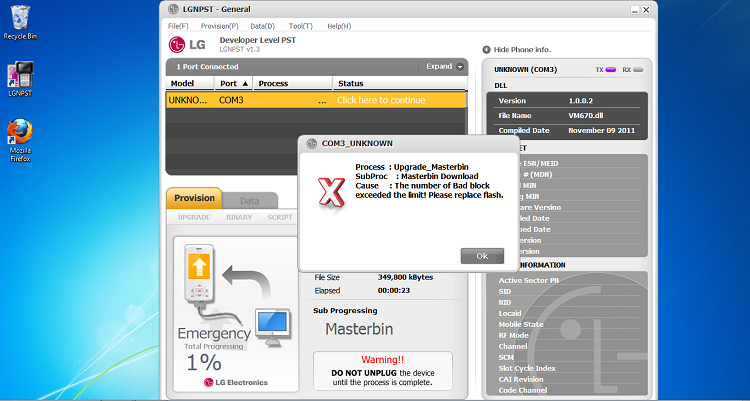Click November 09 2011 compiled date
Image resolution: width=750 pixels, height=401 pixels.
pyautogui.click(x=602, y=131)
